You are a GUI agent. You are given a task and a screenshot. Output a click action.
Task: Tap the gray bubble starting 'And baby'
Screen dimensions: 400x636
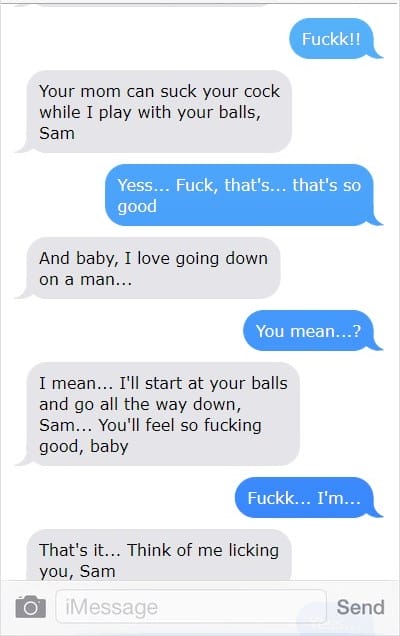(150, 268)
